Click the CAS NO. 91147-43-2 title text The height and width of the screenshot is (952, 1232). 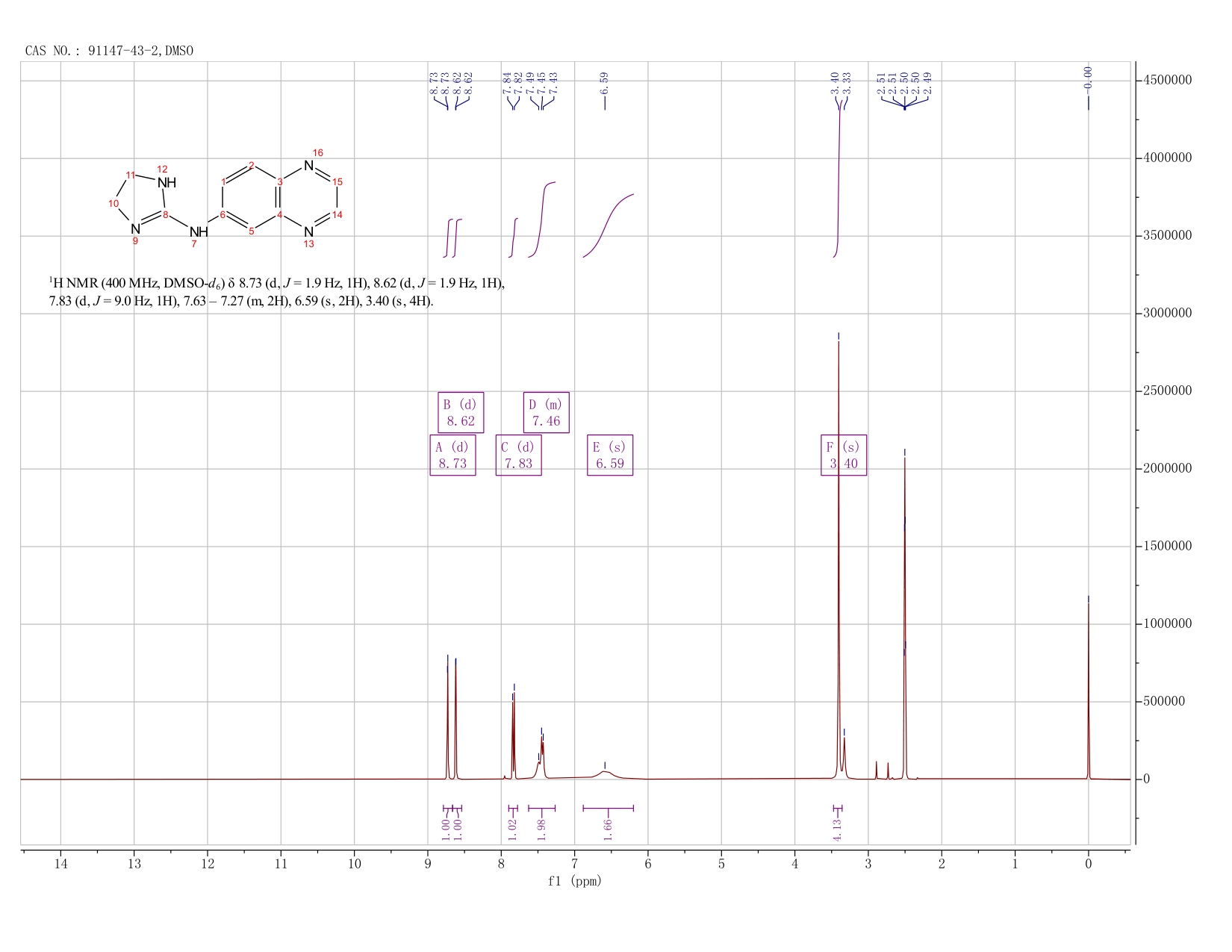pos(109,51)
